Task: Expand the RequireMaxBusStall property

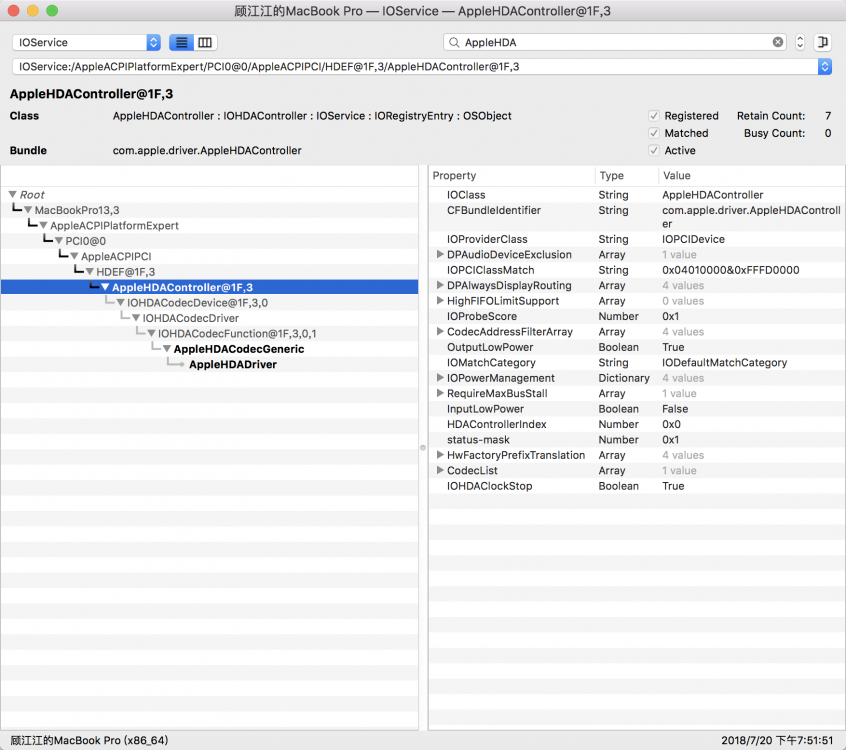Action: [x=440, y=393]
